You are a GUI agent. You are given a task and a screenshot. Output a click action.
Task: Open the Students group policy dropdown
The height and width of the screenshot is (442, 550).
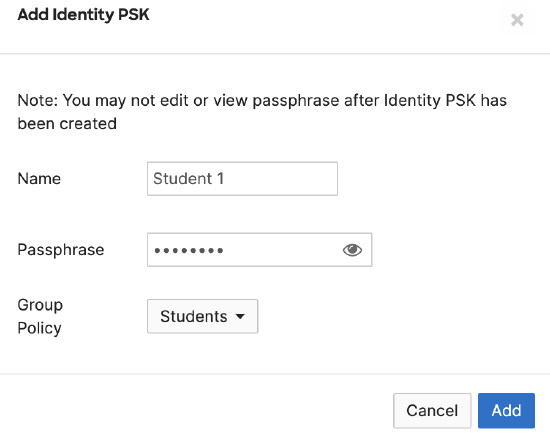202,316
